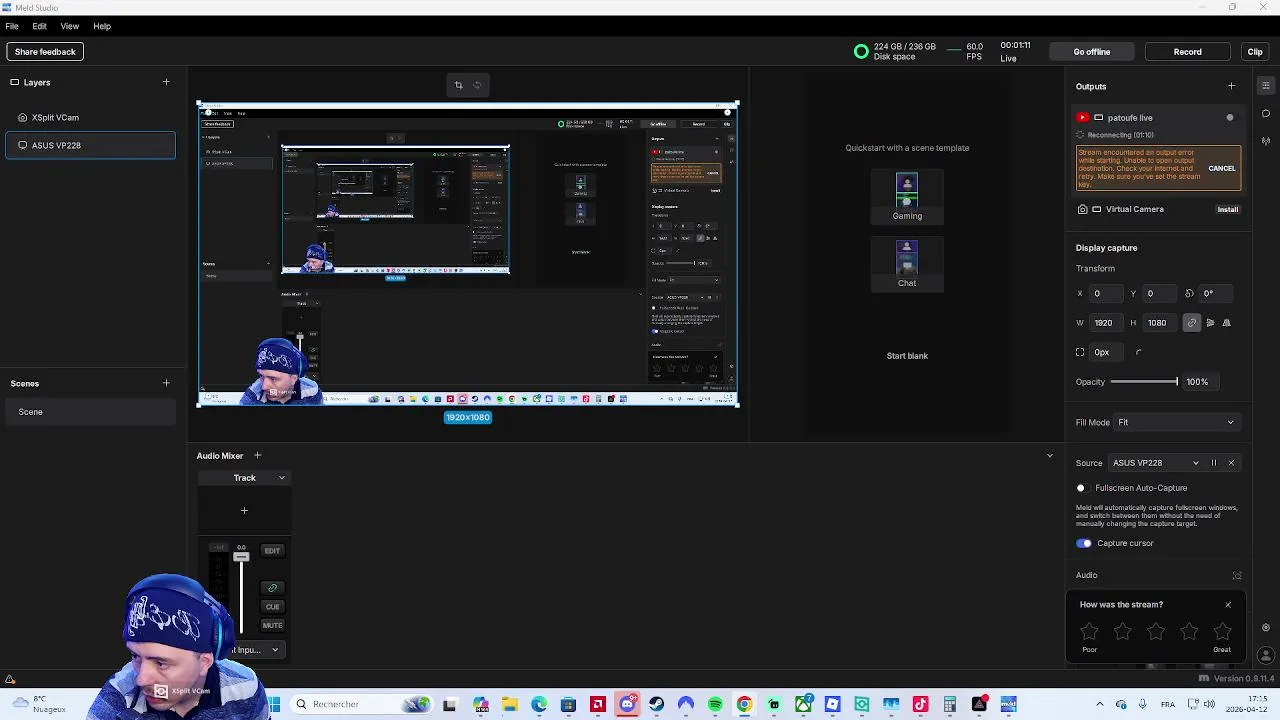This screenshot has width=1280, height=720.
Task: Click the width field showing 1920
Action: [x=1107, y=323]
